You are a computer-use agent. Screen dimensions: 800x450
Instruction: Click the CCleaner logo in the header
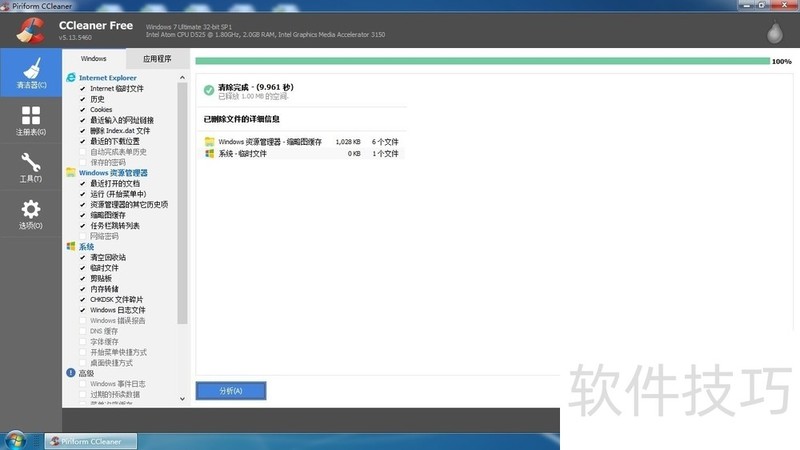(31, 31)
